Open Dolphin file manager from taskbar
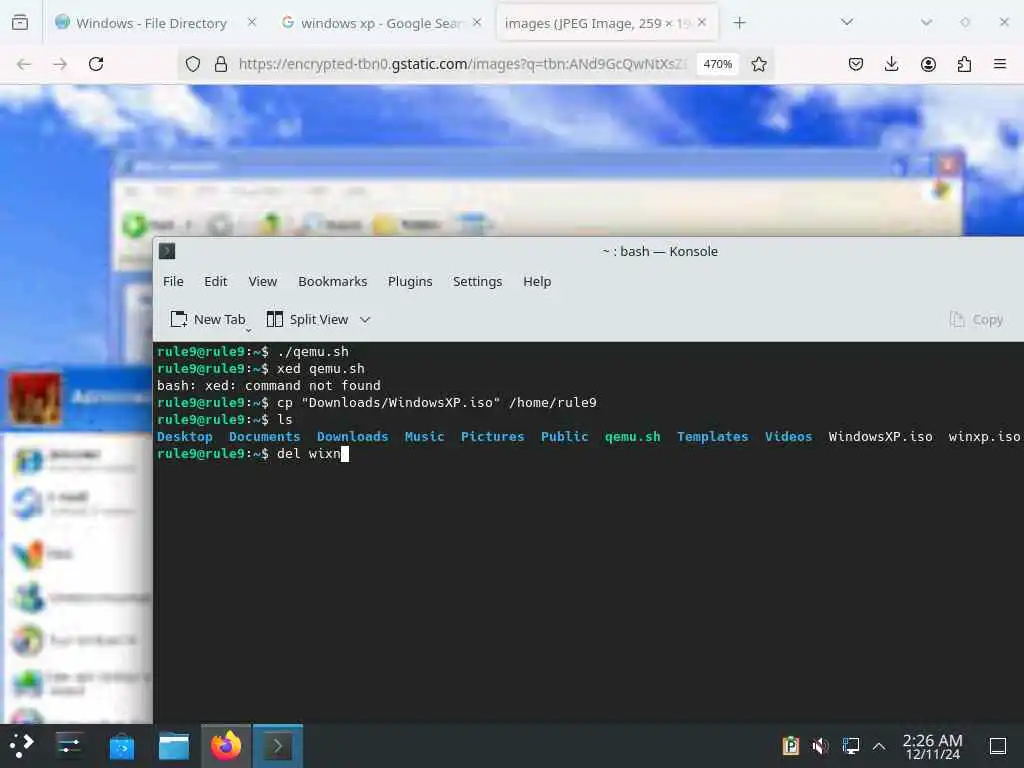 [x=174, y=745]
